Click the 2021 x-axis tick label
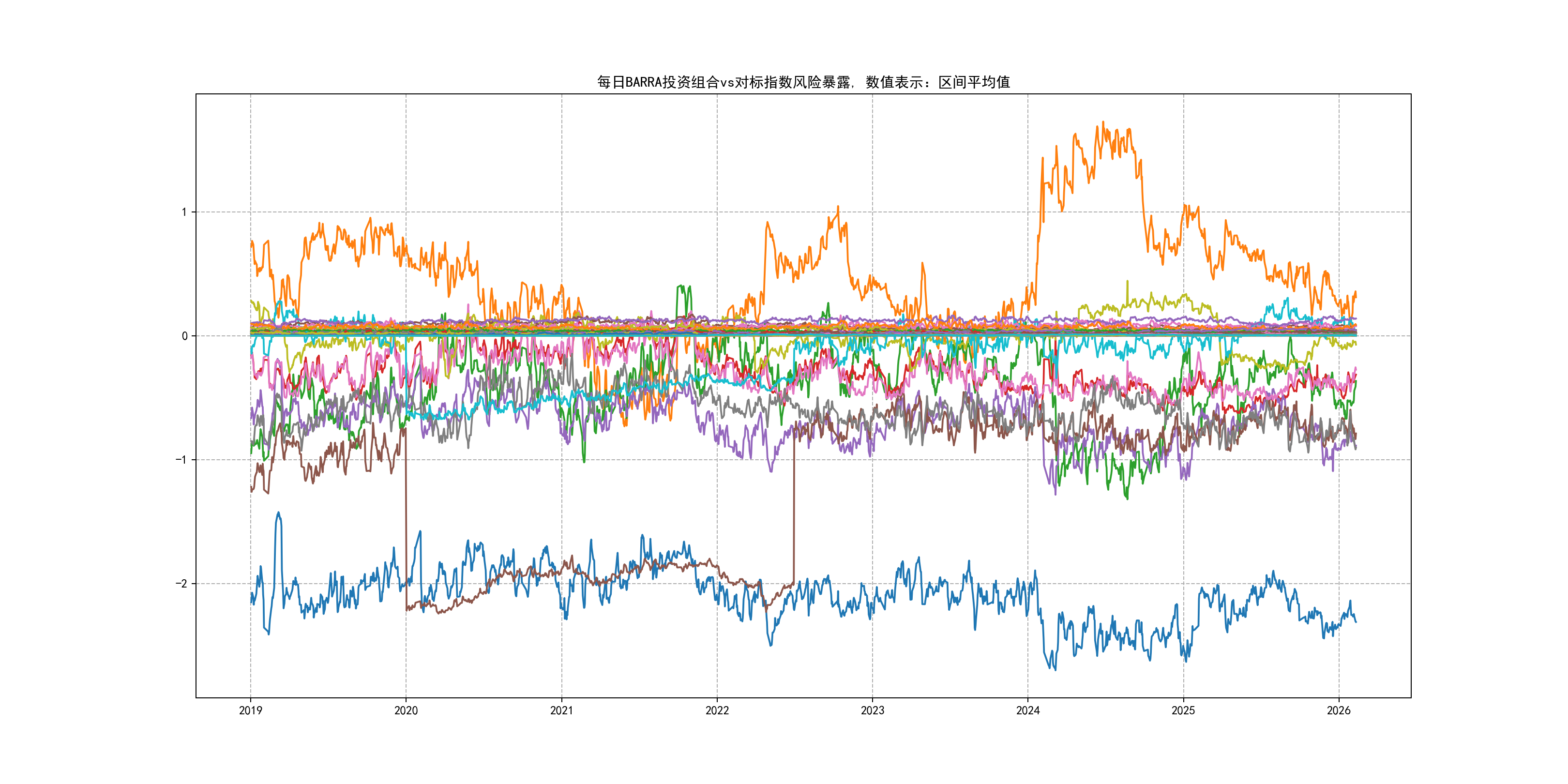1568x784 pixels. 561,710
